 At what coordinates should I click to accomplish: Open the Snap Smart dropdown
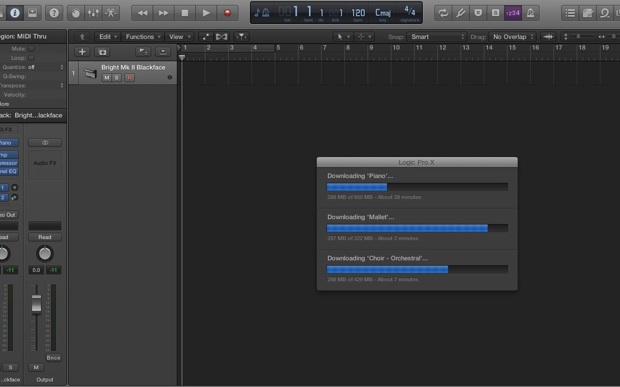tap(437, 37)
